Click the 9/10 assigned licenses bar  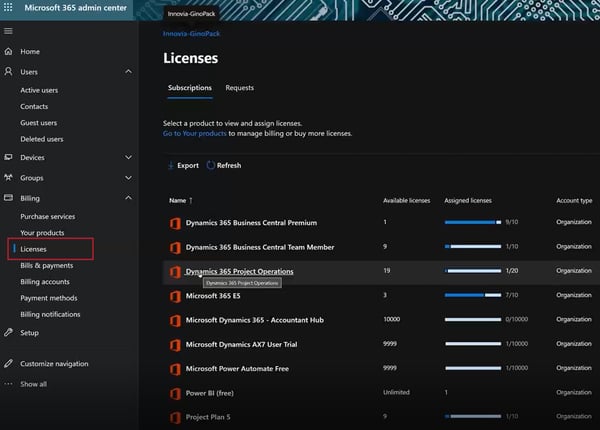coord(473,222)
